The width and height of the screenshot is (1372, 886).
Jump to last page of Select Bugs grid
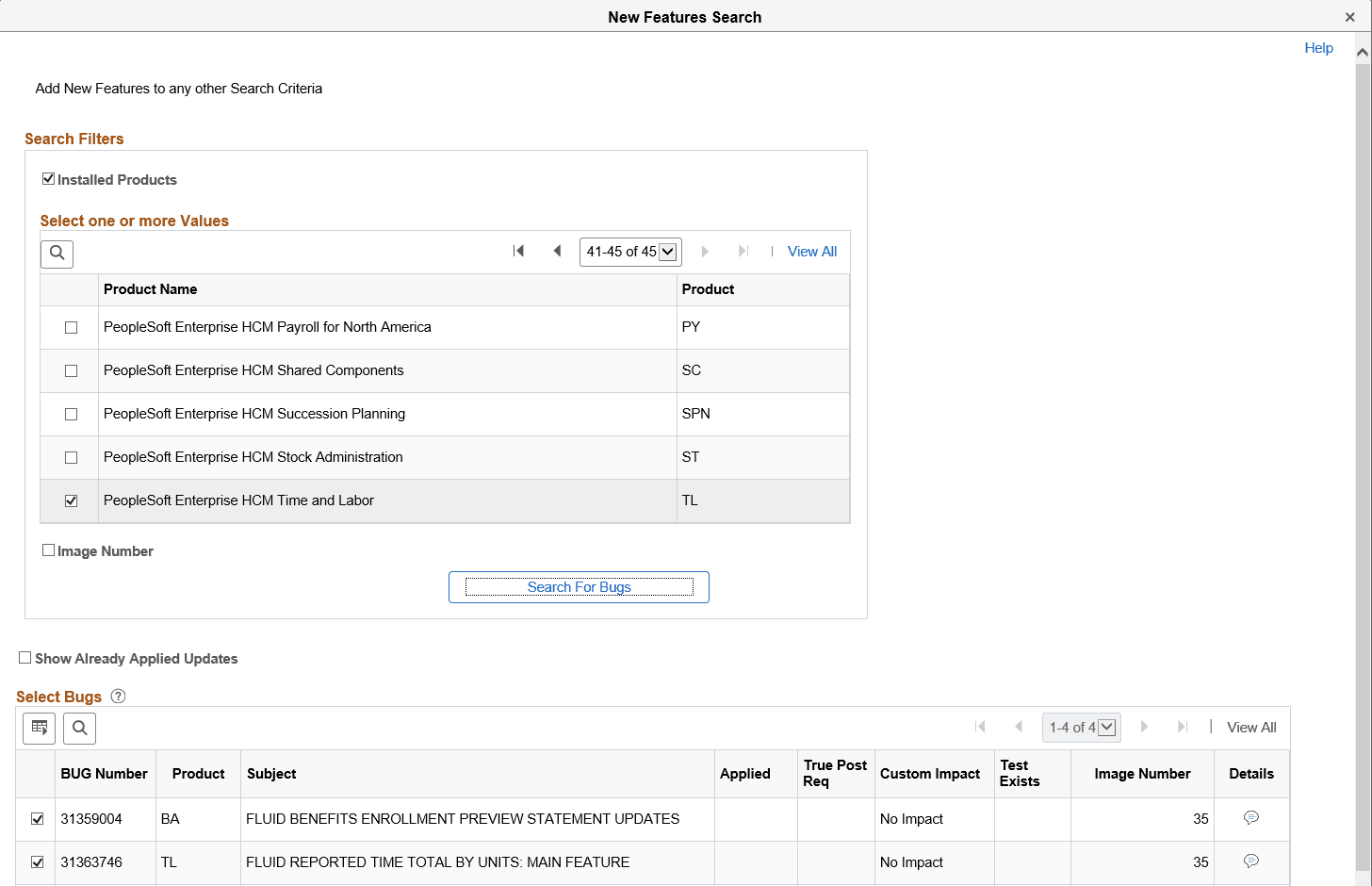(1183, 727)
